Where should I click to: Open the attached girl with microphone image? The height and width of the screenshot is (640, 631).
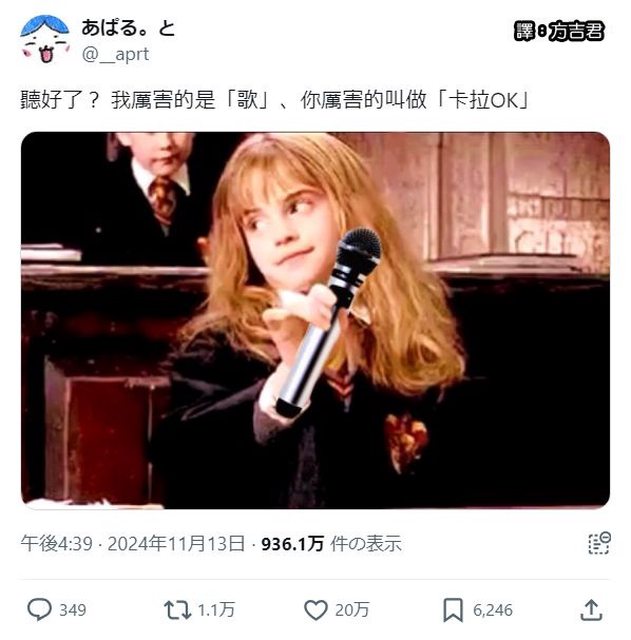pyautogui.click(x=316, y=320)
